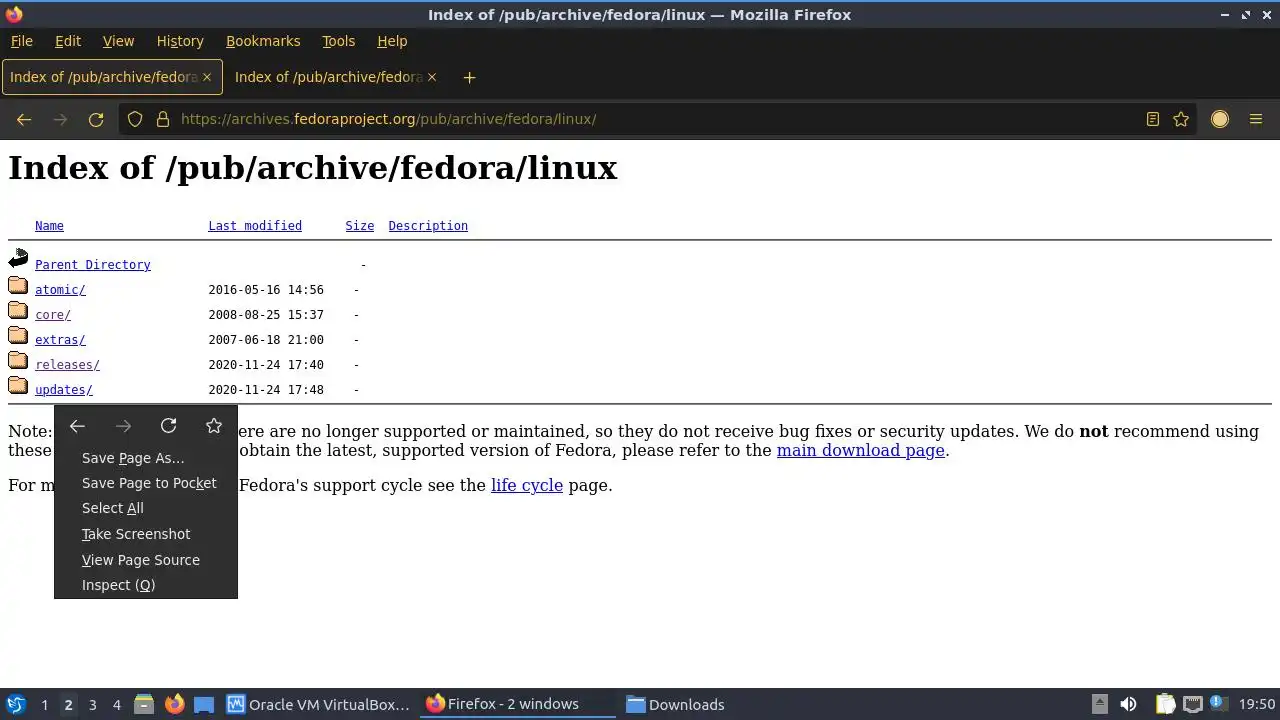
Task: Click the Forward arrow in the context menu
Action: pos(123,426)
